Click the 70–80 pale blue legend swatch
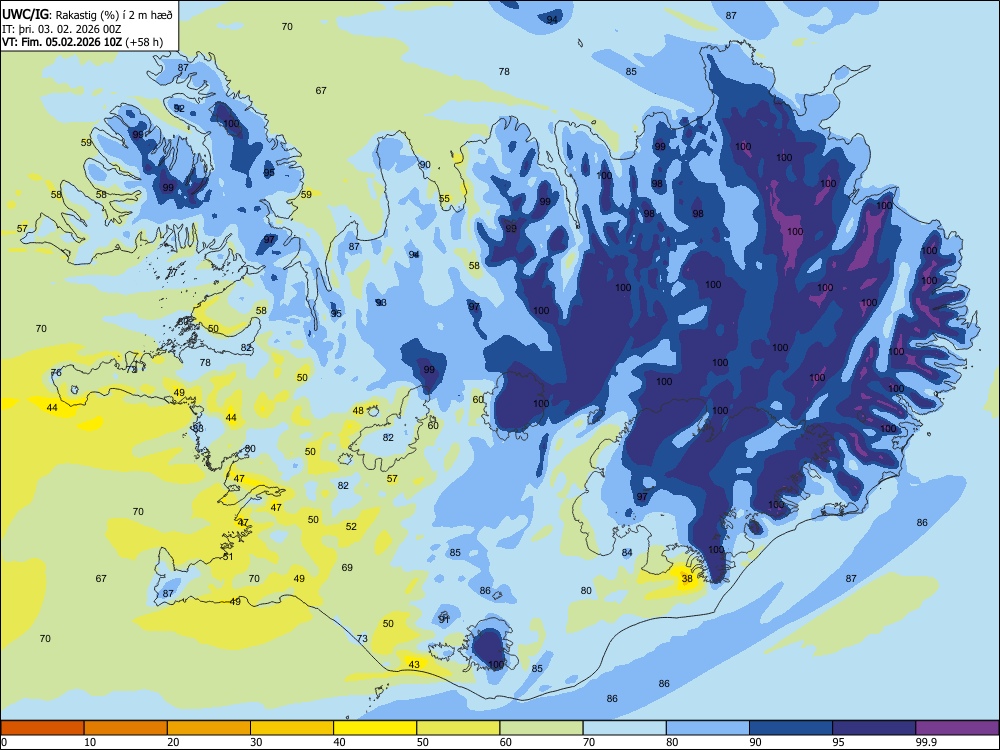Image resolution: width=1000 pixels, height=750 pixels. click(x=624, y=728)
